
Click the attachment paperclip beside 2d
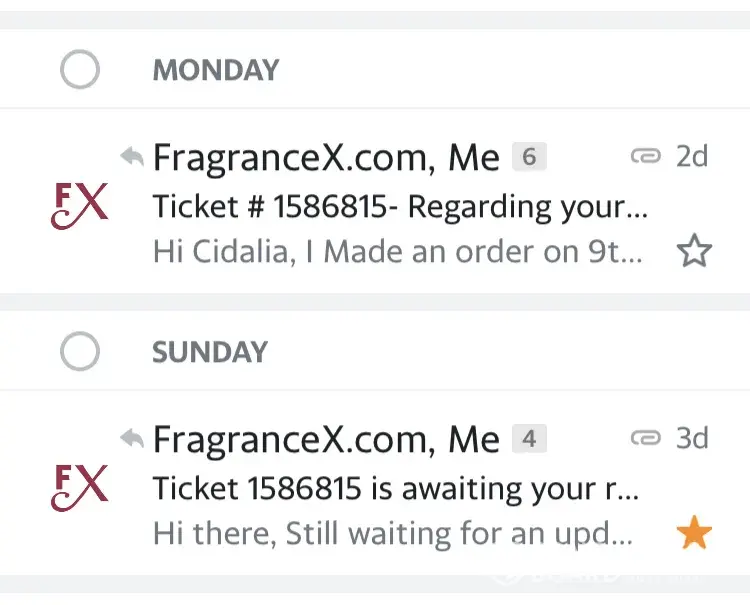646,156
